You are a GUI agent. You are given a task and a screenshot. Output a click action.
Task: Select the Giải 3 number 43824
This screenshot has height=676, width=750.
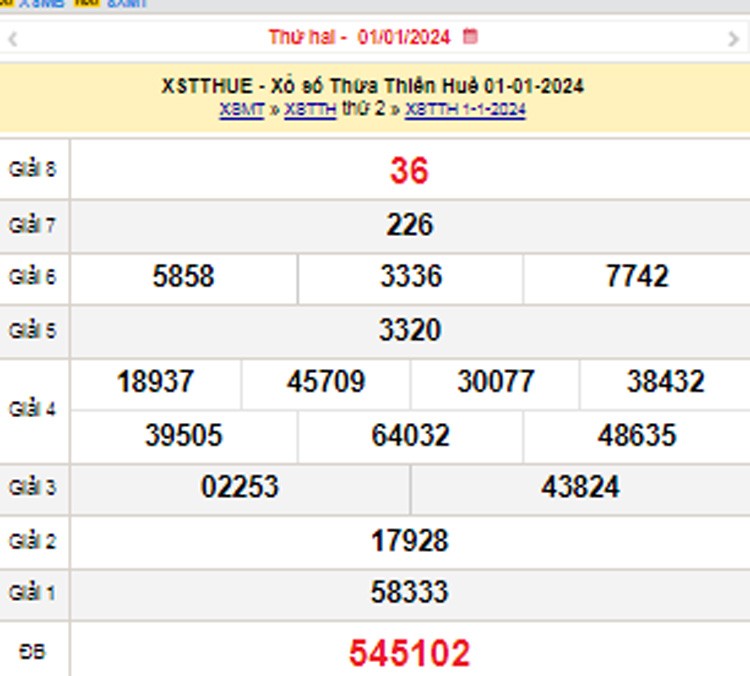tap(580, 488)
